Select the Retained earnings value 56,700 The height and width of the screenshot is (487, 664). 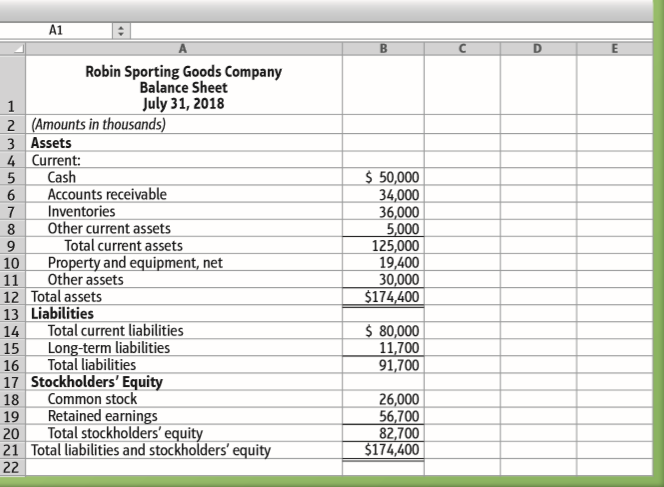(x=400, y=416)
